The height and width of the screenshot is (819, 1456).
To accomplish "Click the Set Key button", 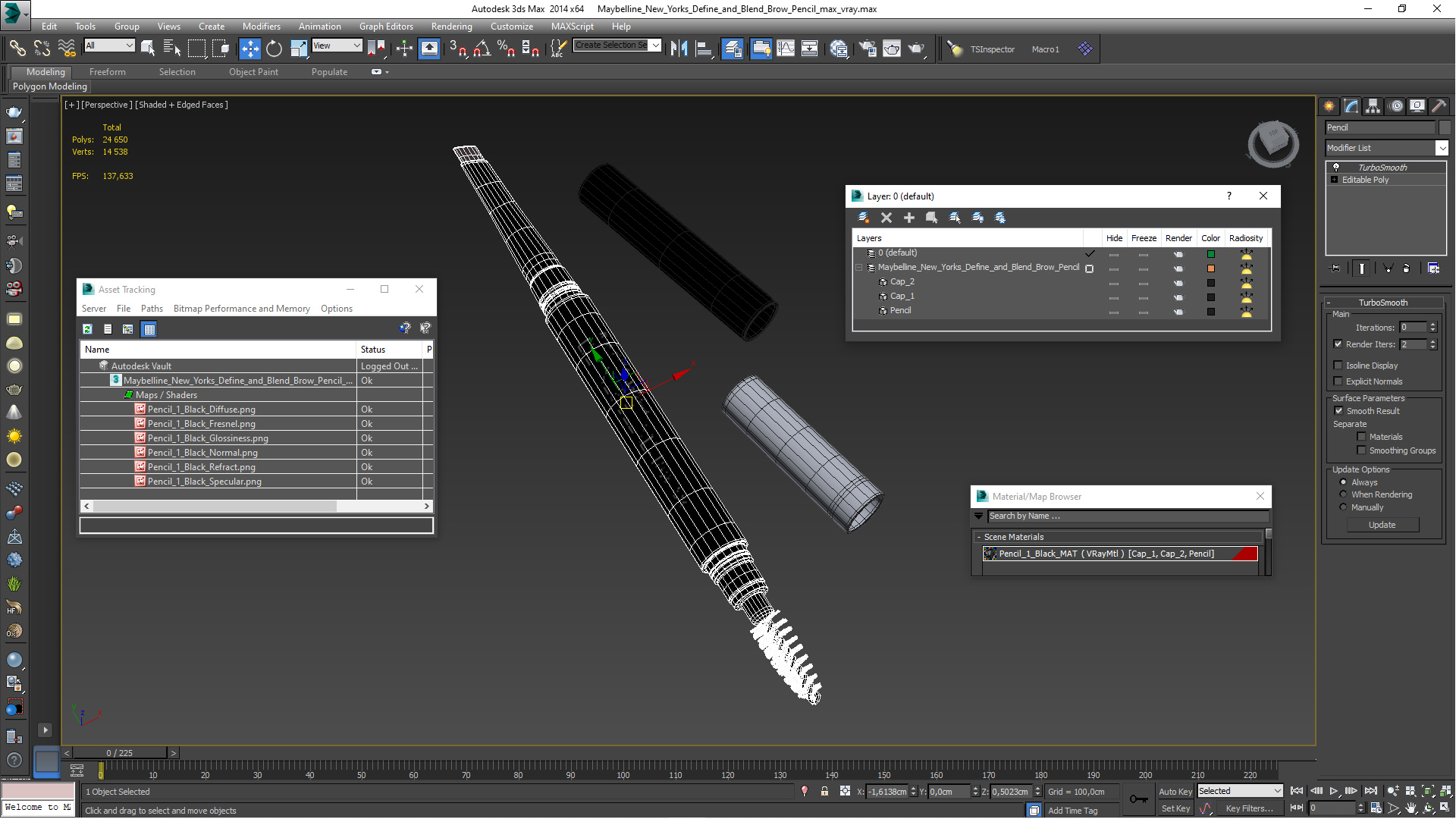I will click(1175, 808).
